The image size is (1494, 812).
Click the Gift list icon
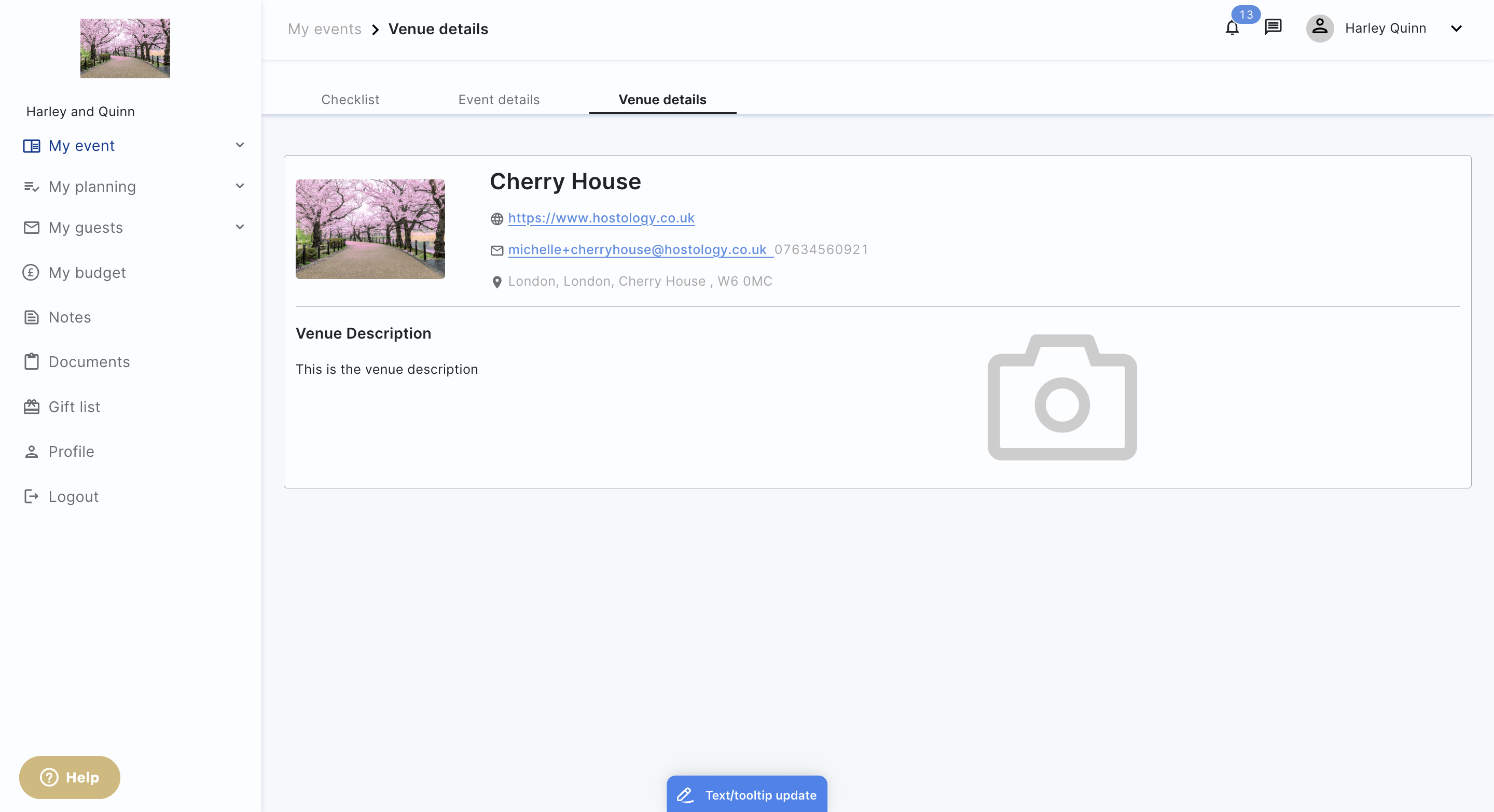[31, 407]
